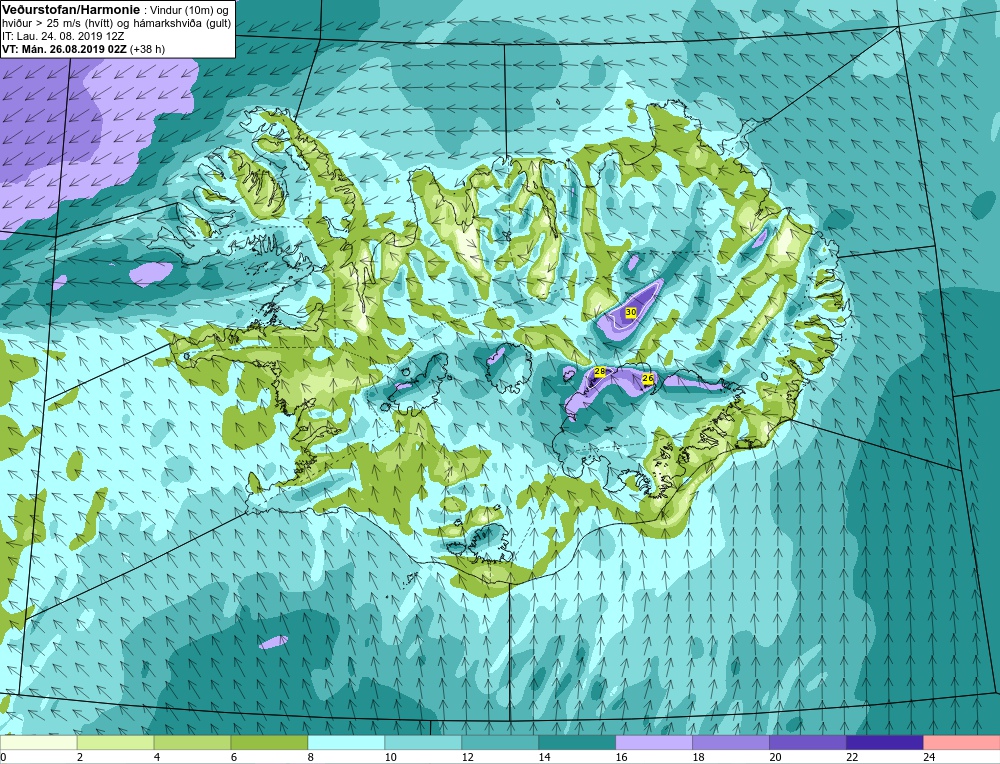
Task: Click the legend scale number 0
Action: click(x=4, y=757)
